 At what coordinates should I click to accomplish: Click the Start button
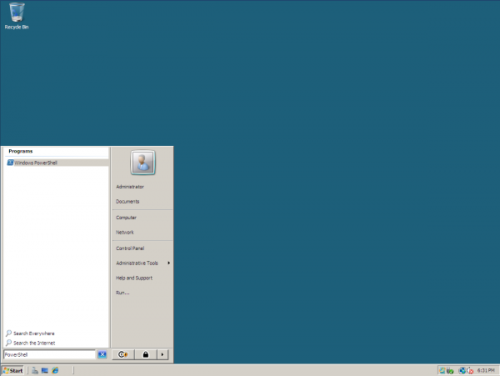tap(13, 370)
